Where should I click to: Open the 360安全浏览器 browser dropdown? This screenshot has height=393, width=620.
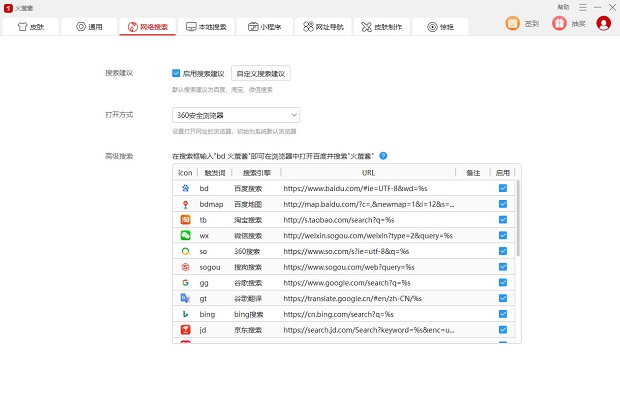236,115
